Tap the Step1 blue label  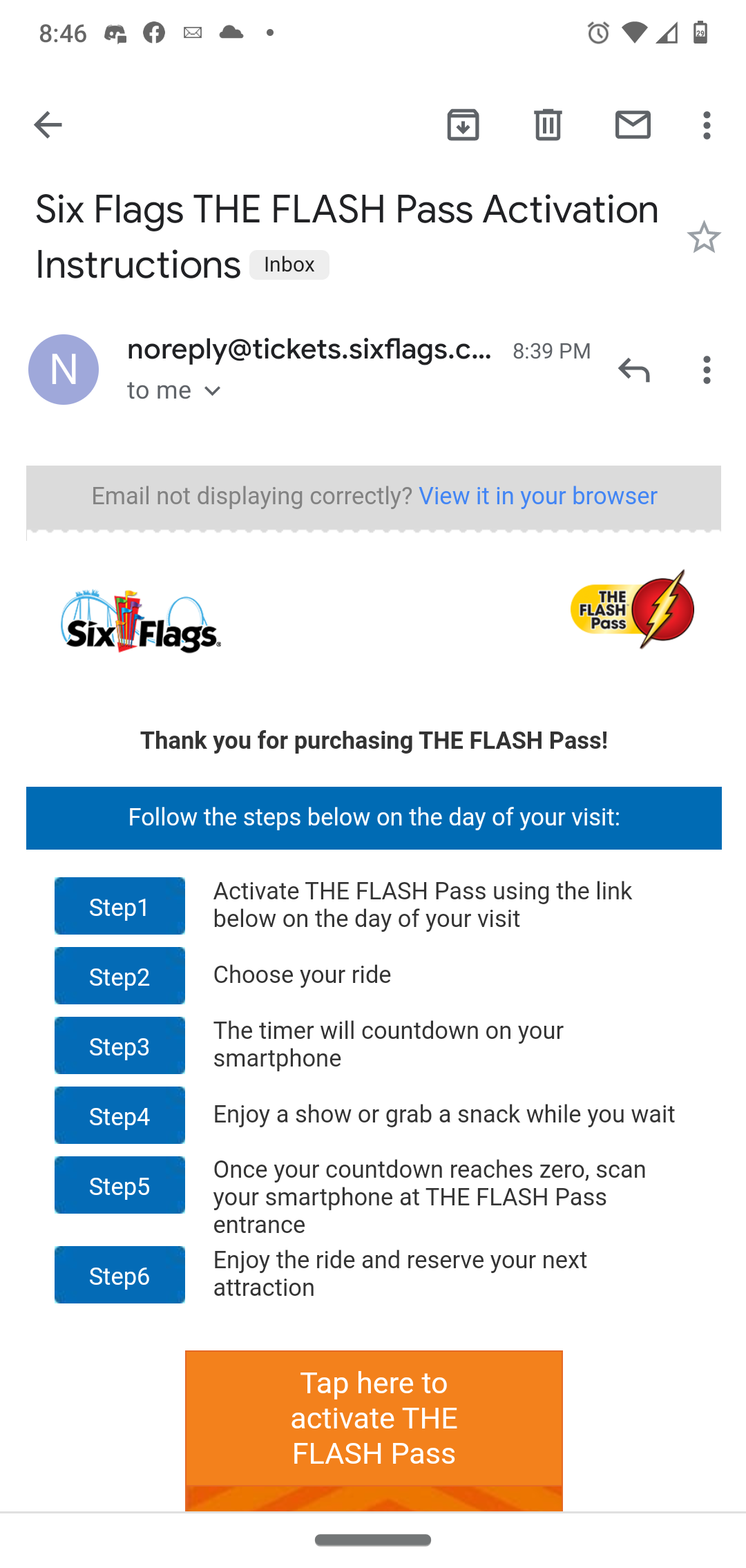click(x=119, y=906)
